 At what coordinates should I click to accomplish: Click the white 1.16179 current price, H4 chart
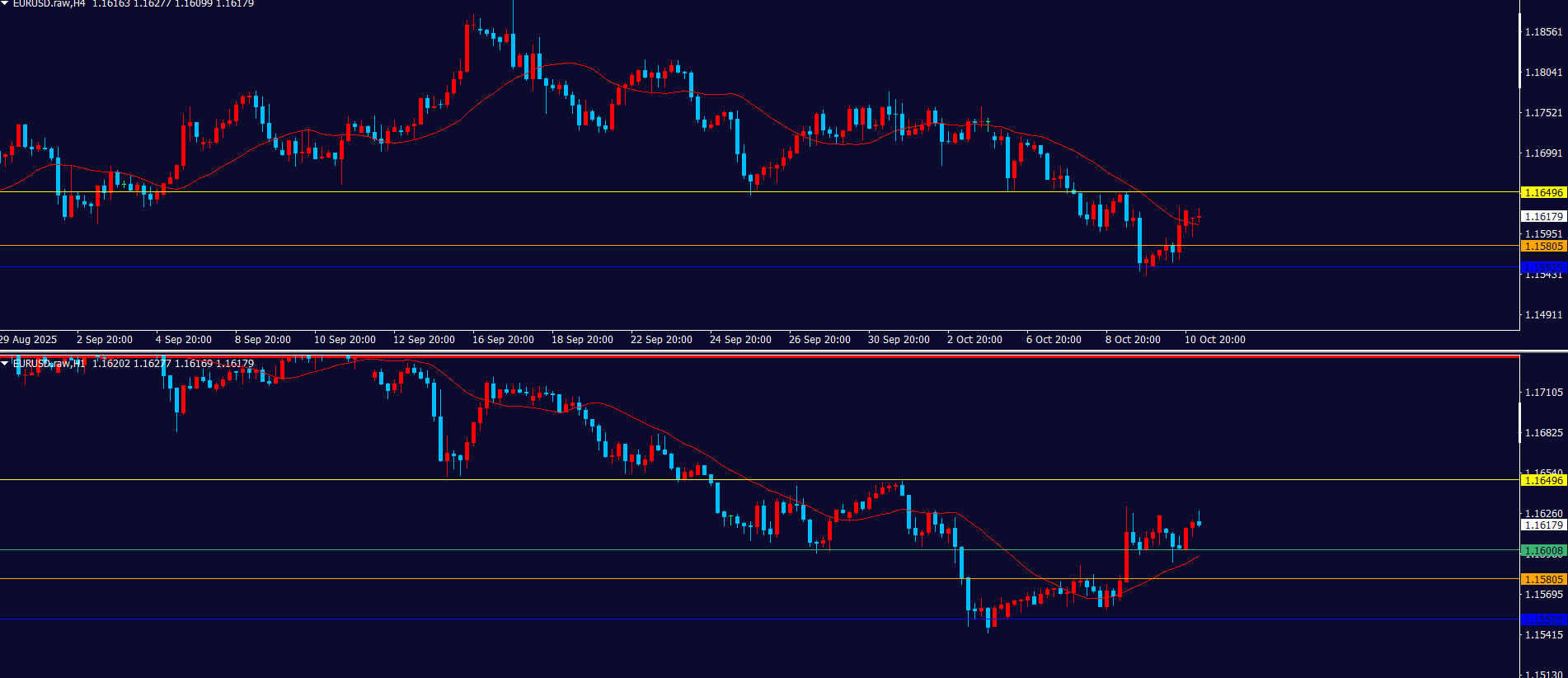[1542, 216]
